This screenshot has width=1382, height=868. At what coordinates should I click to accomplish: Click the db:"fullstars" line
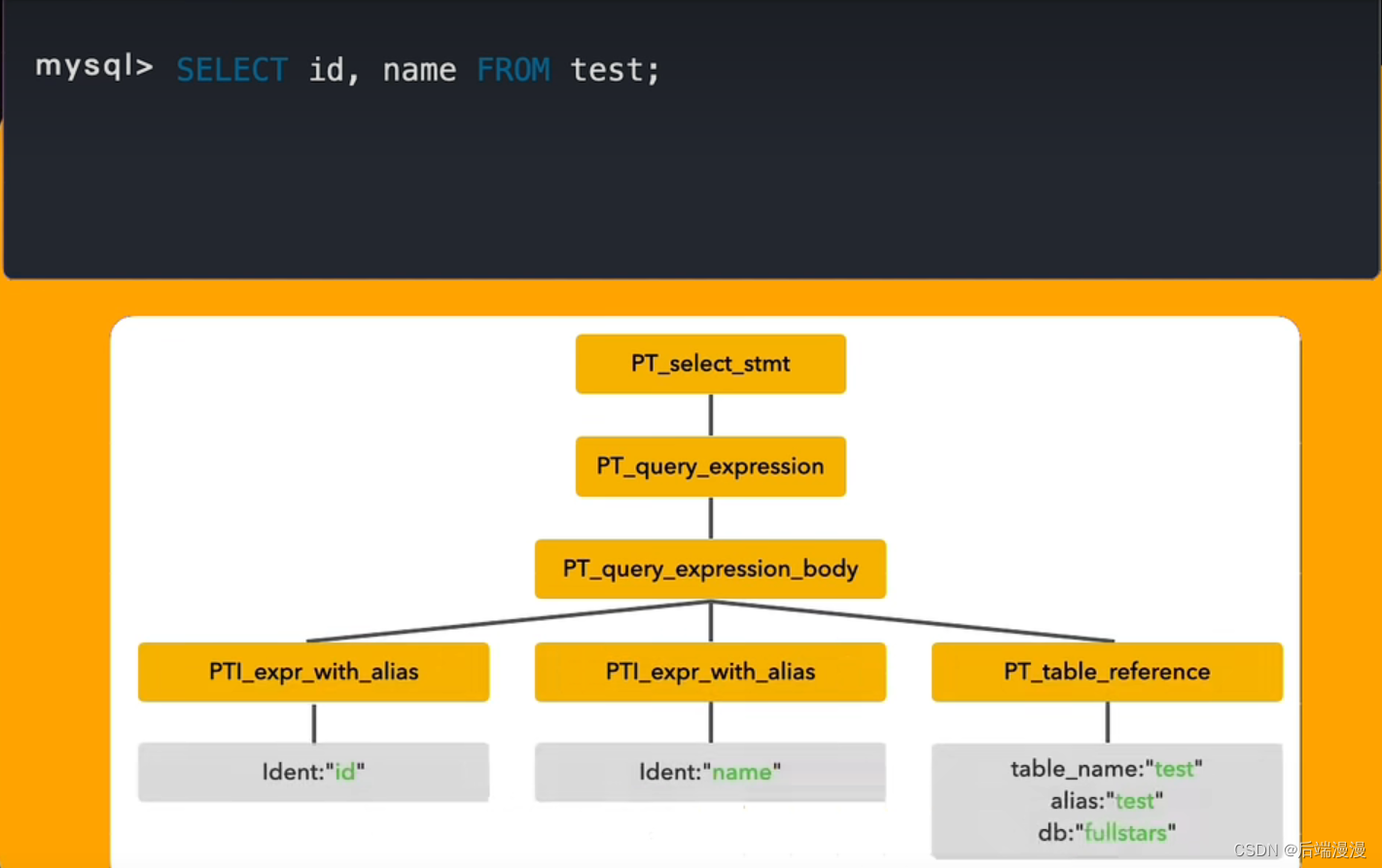click(x=1107, y=833)
